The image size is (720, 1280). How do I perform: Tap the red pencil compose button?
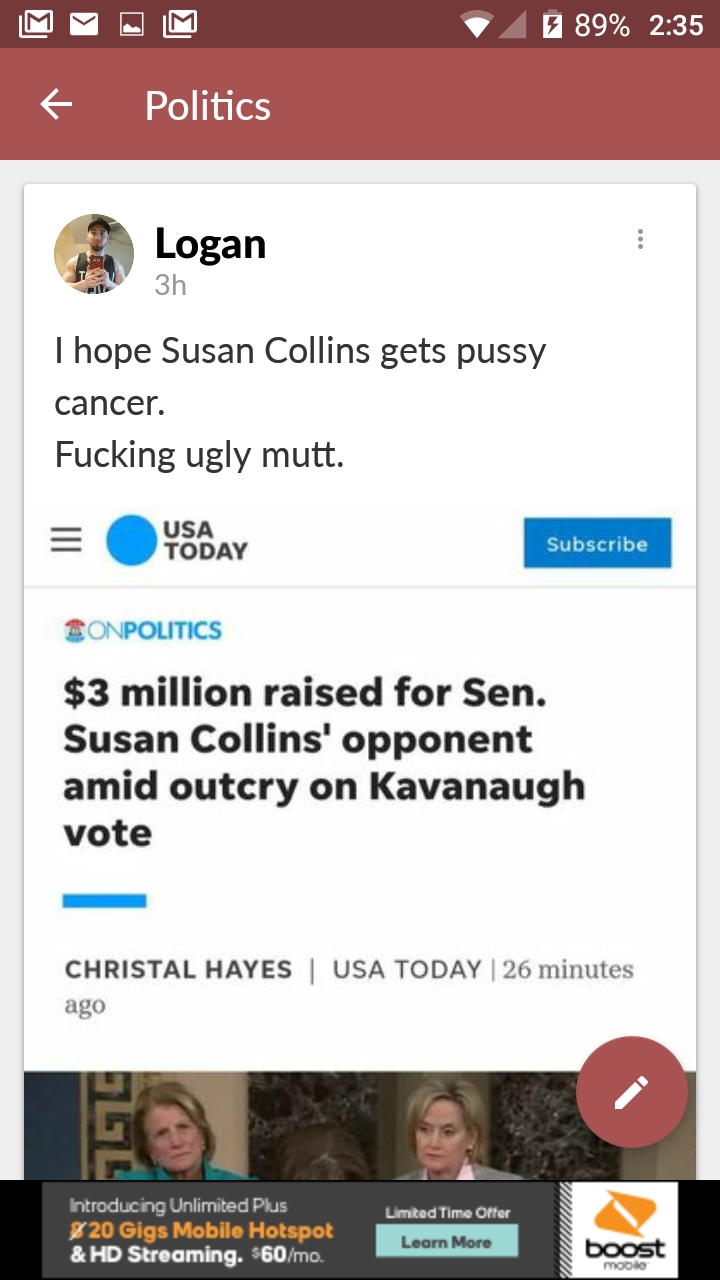coord(631,1092)
